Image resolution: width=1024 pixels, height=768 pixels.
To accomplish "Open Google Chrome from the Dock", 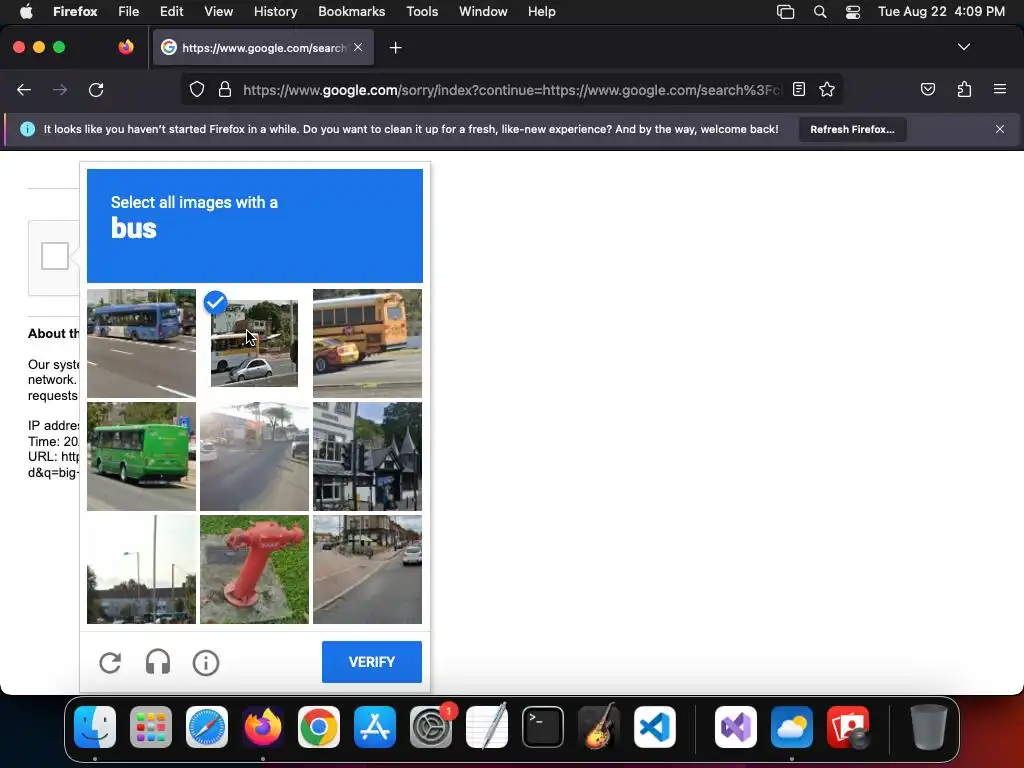I will (x=319, y=726).
